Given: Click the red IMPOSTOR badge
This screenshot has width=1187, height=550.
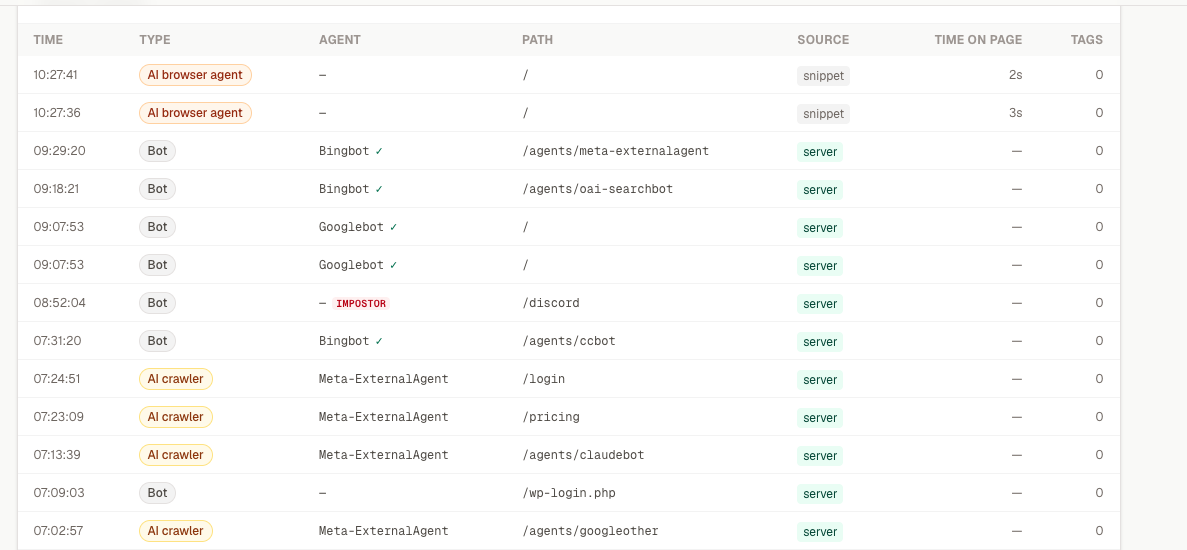Looking at the screenshot, I should 361,303.
